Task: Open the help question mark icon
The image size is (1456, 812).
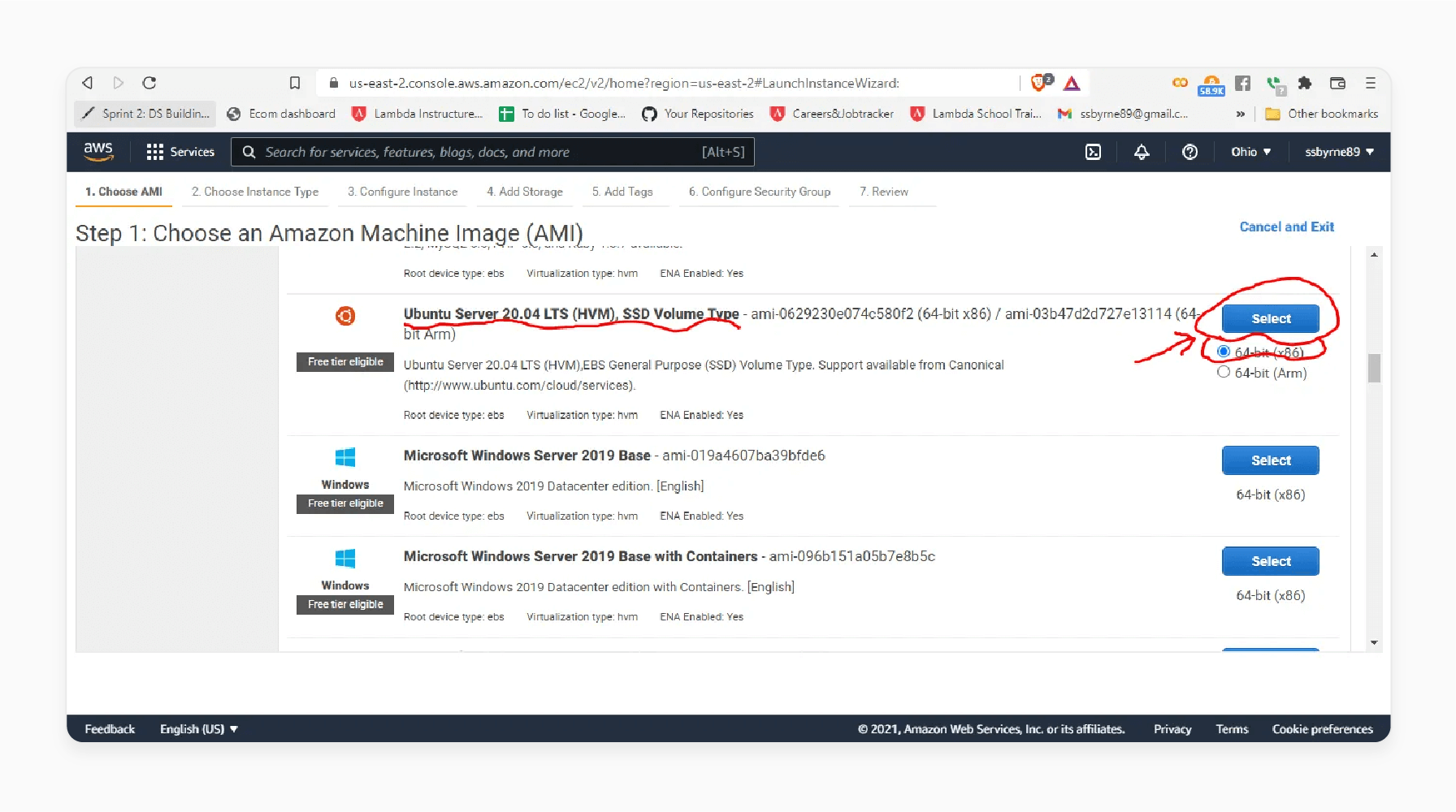Action: point(1189,152)
